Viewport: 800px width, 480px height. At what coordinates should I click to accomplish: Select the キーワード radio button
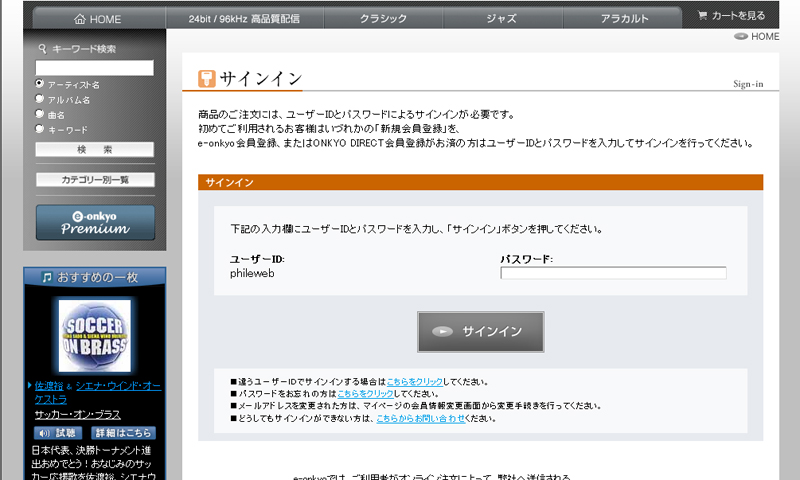click(39, 129)
